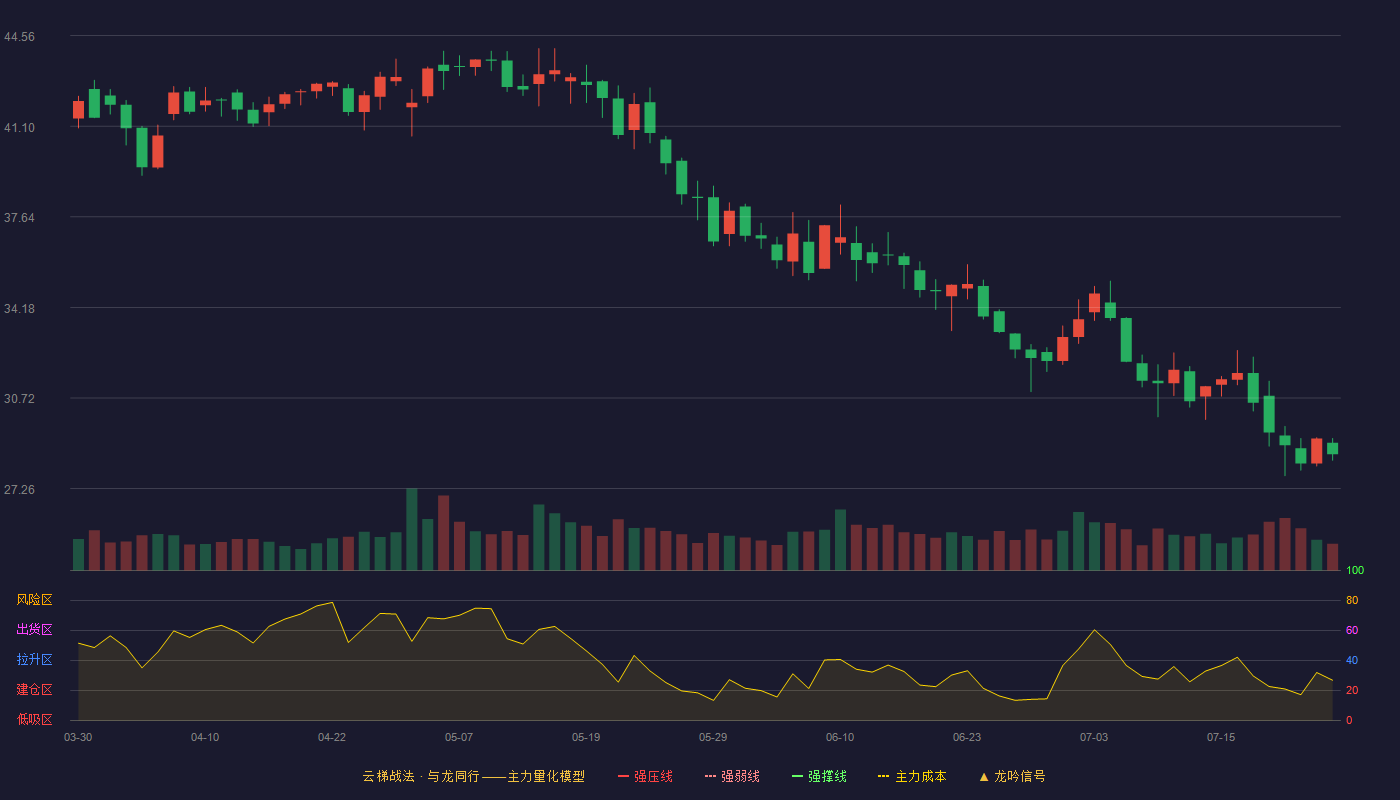Click the pink dashed 强弱线 legend marker
1400x800 pixels.
tap(710, 776)
